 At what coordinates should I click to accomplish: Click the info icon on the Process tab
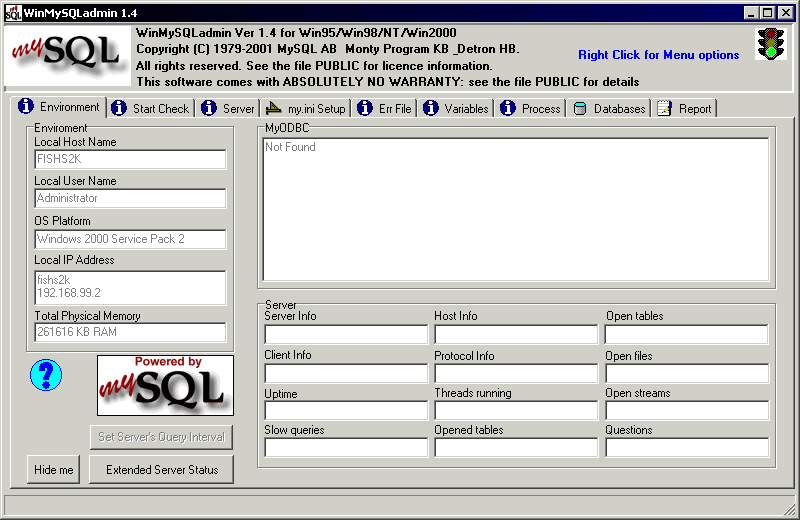[x=508, y=108]
